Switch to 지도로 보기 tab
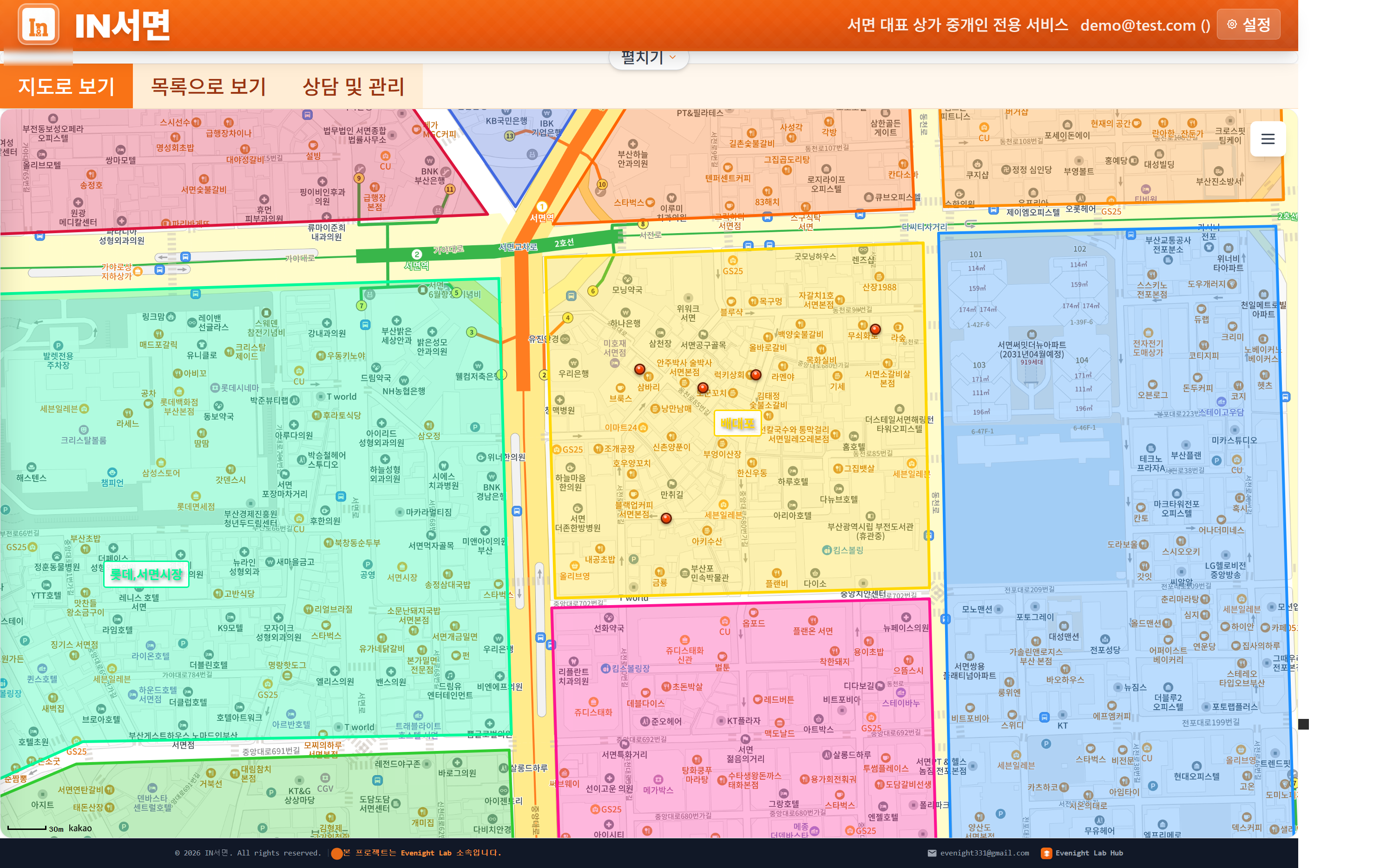This screenshot has height=868, width=1393. (x=66, y=86)
